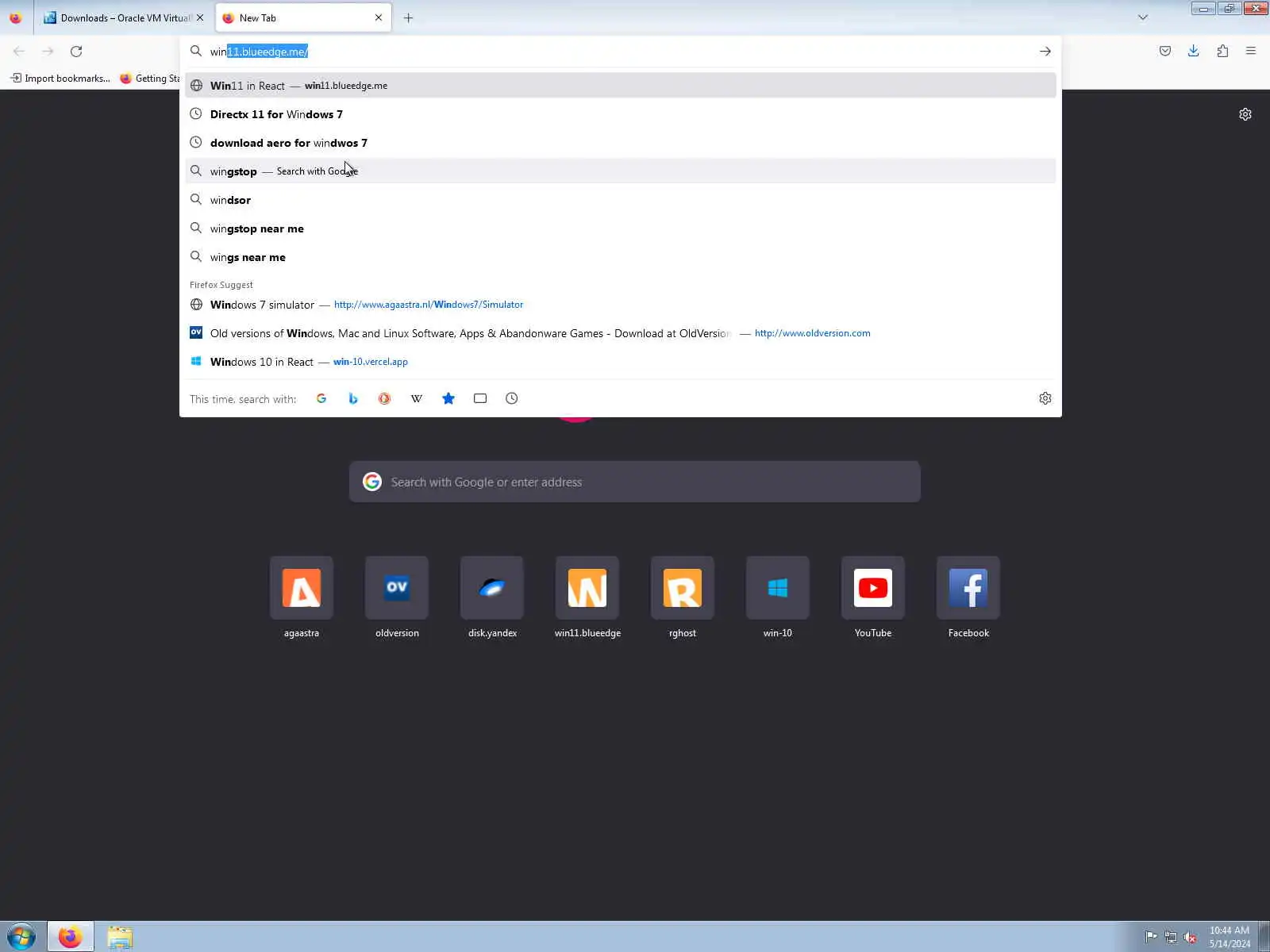Click the Search with Google or enter address box

(635, 482)
